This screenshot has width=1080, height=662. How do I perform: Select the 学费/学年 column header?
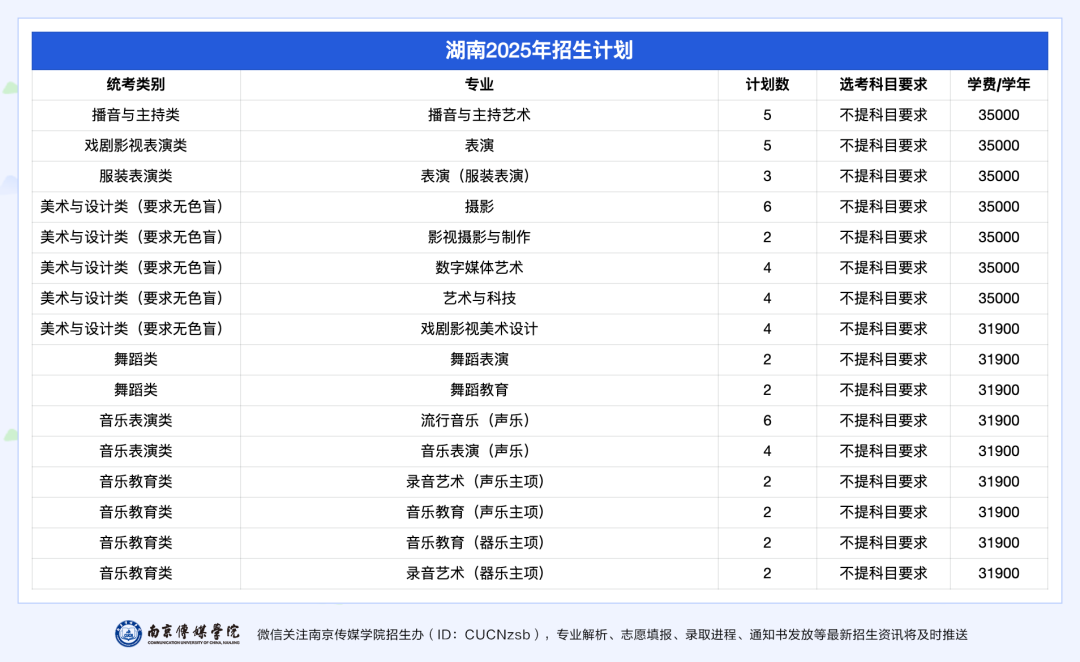pyautogui.click(x=999, y=85)
